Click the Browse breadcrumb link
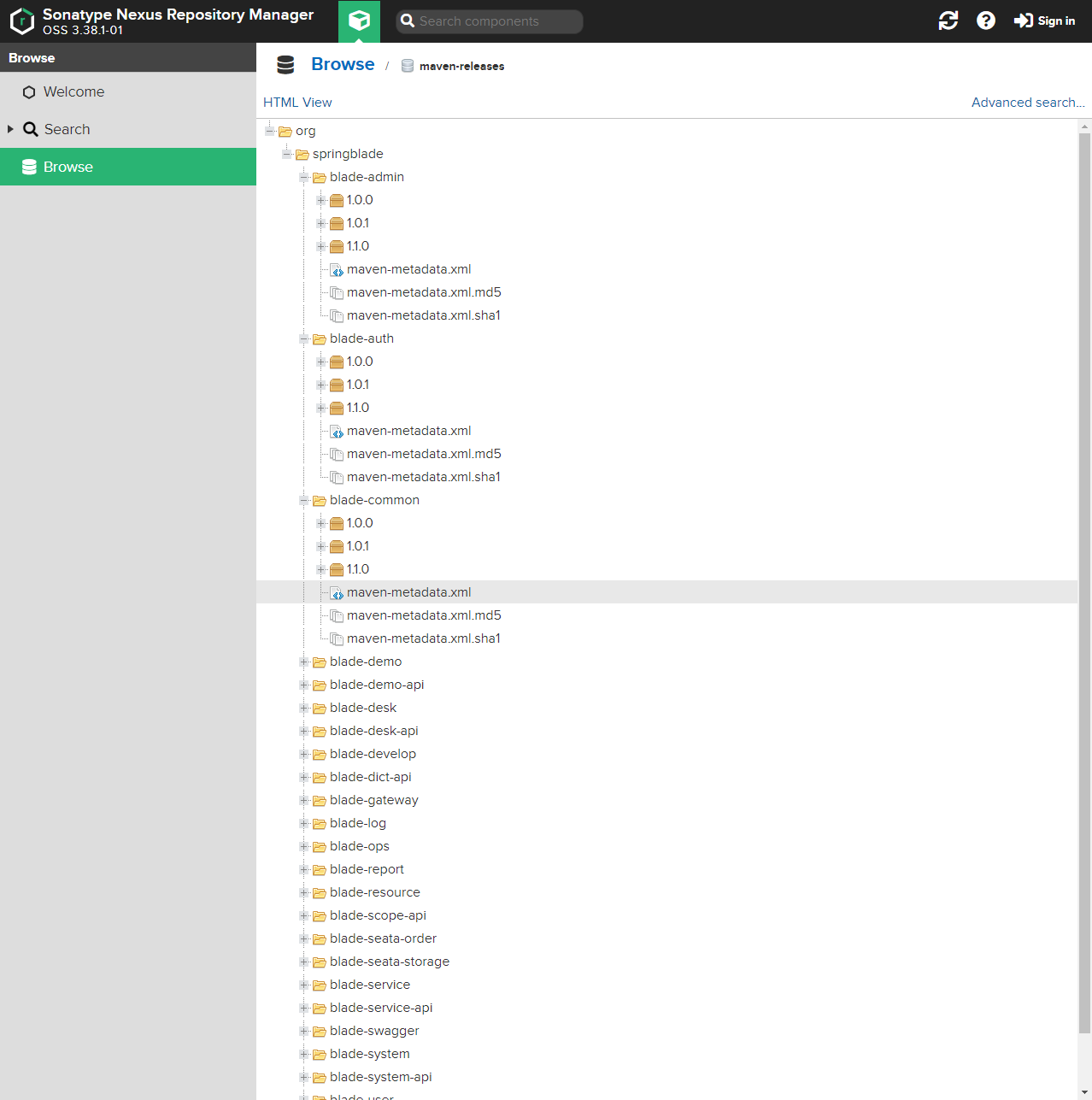The height and width of the screenshot is (1100, 1092). [343, 64]
